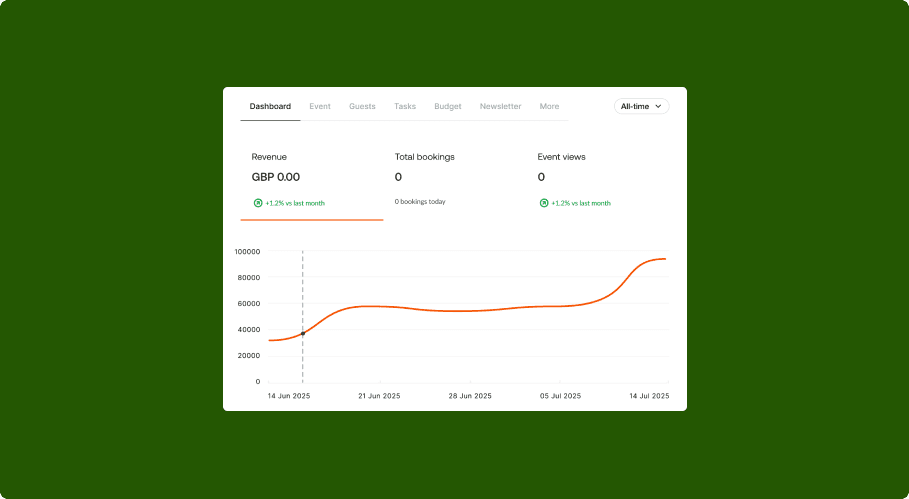This screenshot has height=499, width=909.
Task: Select the Tasks tab
Action: point(405,106)
